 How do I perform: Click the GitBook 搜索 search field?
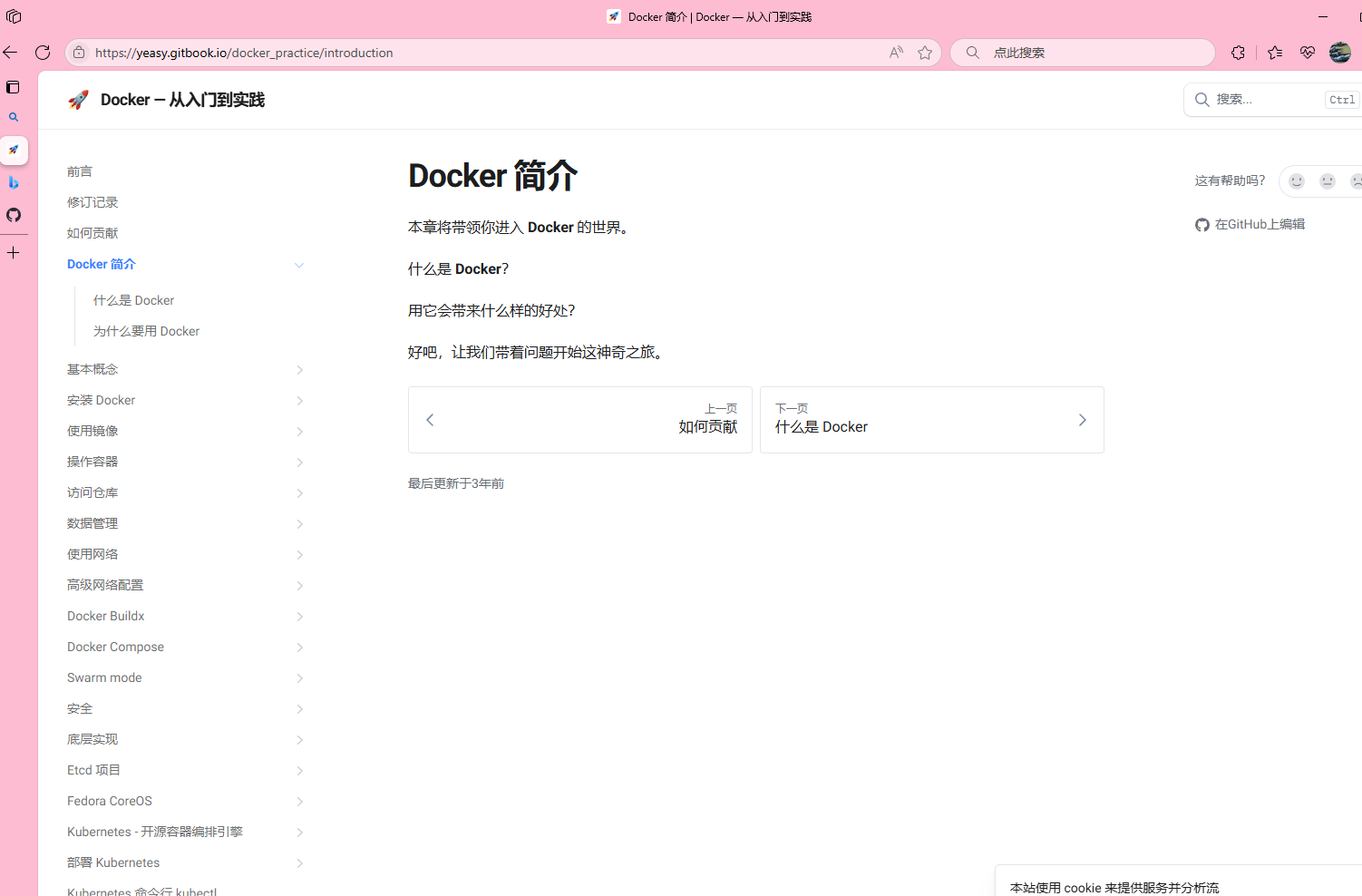(1272, 100)
